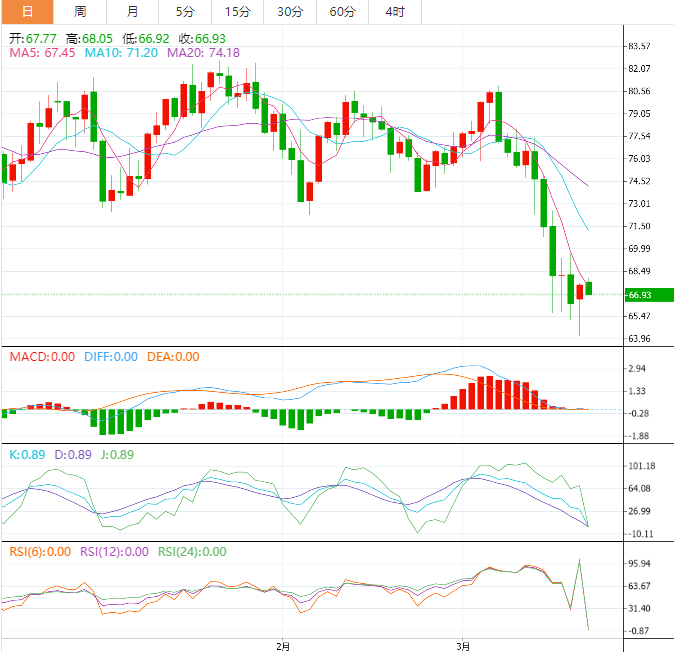
Task: Click the 63.96 price axis label
Action: [x=639, y=339]
